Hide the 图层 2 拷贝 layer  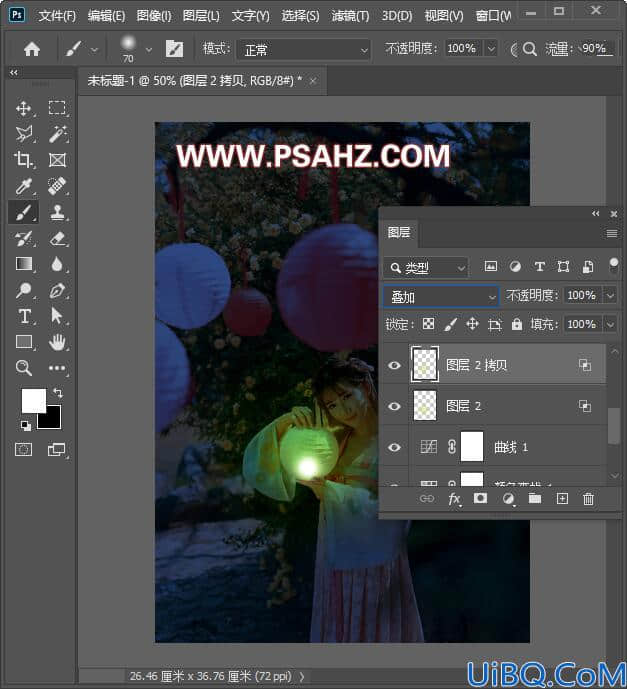point(394,365)
